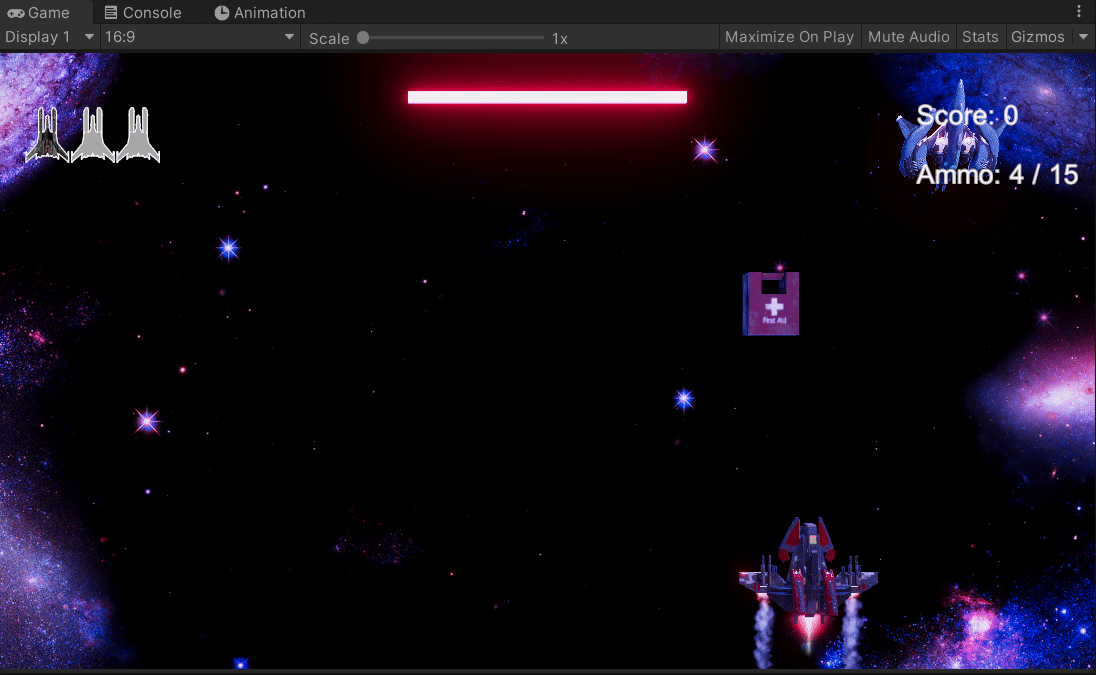Click the red health bar
Image resolution: width=1096 pixels, height=675 pixels.
tap(547, 97)
